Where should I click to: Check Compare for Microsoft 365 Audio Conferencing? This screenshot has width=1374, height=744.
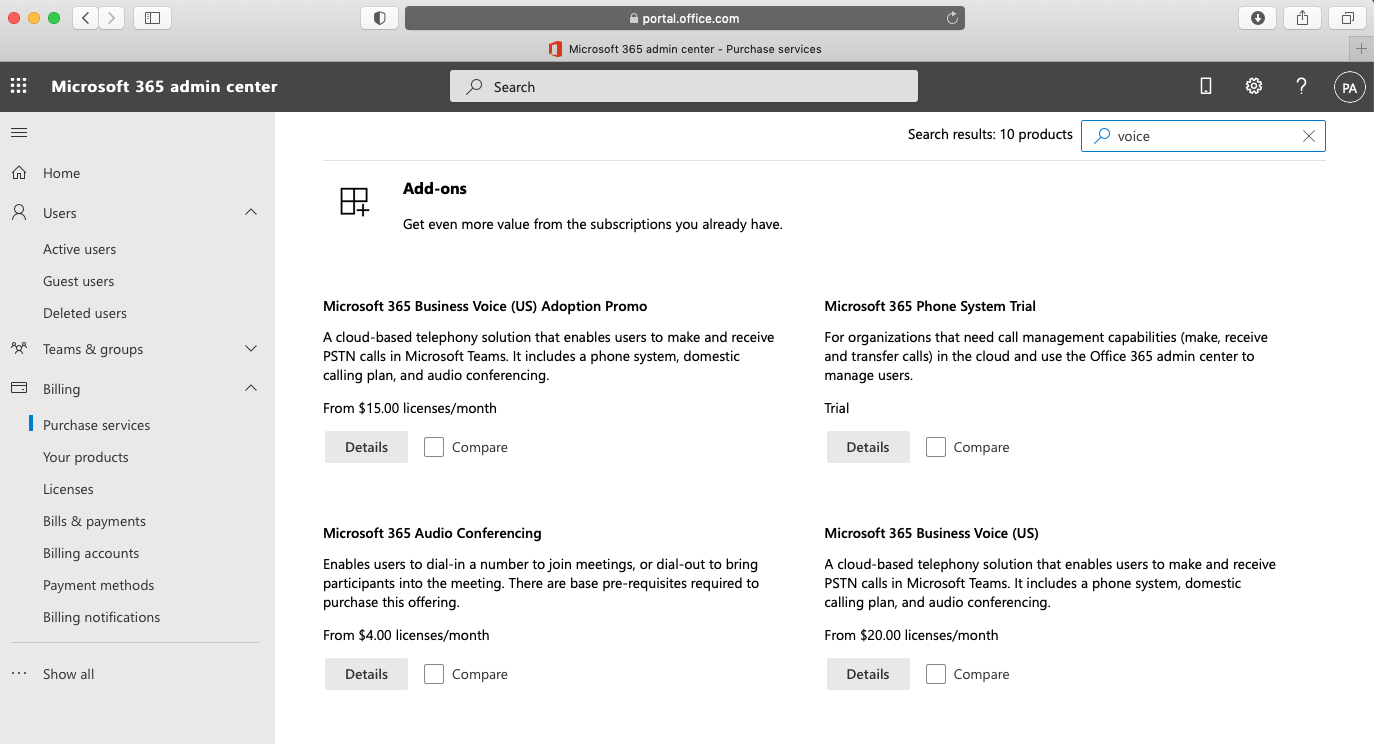click(433, 674)
